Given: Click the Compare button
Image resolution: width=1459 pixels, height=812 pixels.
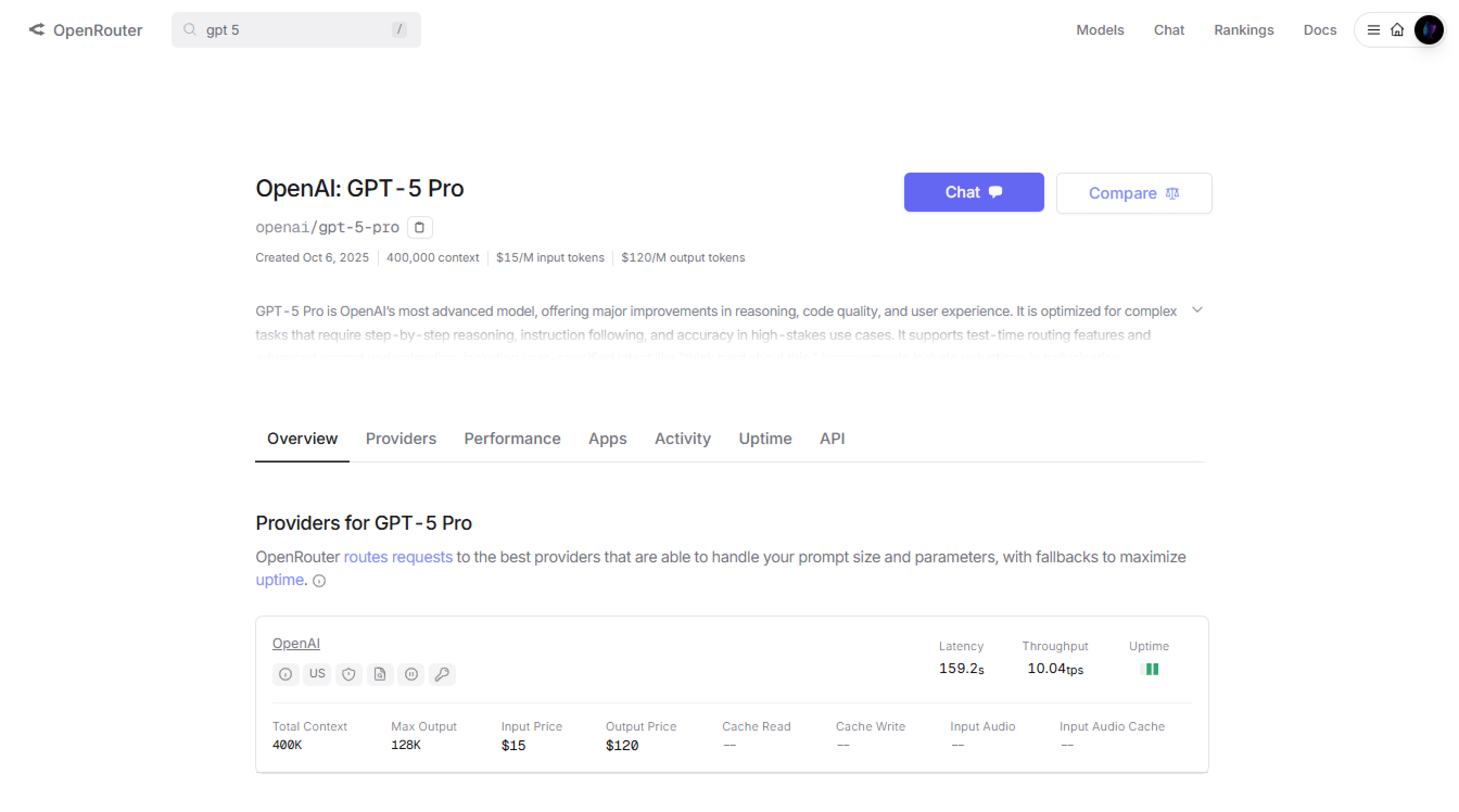Looking at the screenshot, I should click(x=1133, y=193).
